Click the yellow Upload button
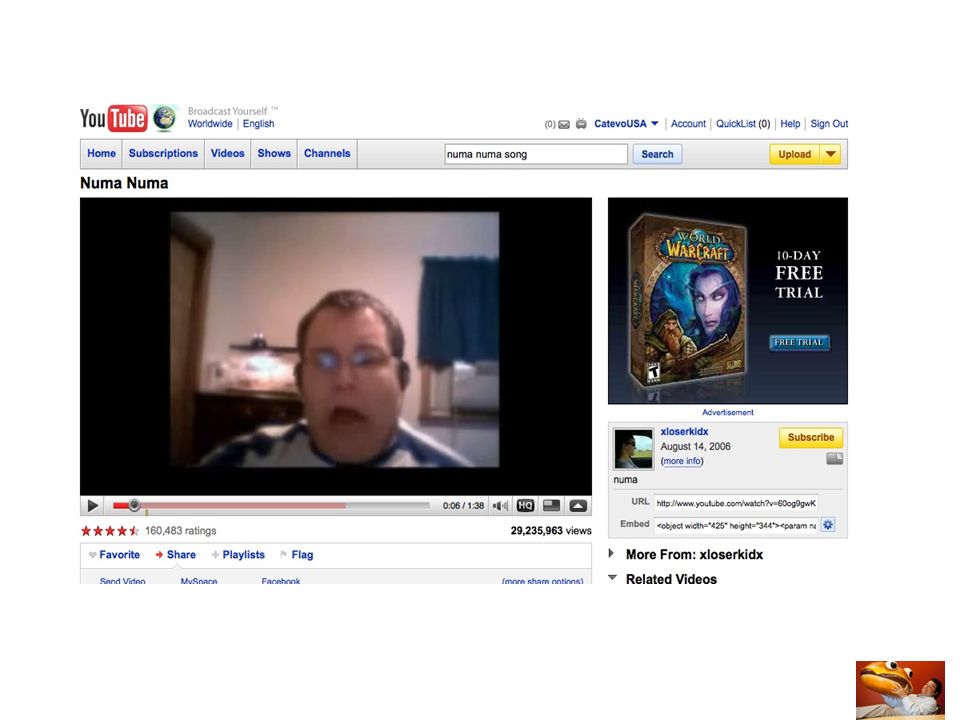 [x=794, y=154]
